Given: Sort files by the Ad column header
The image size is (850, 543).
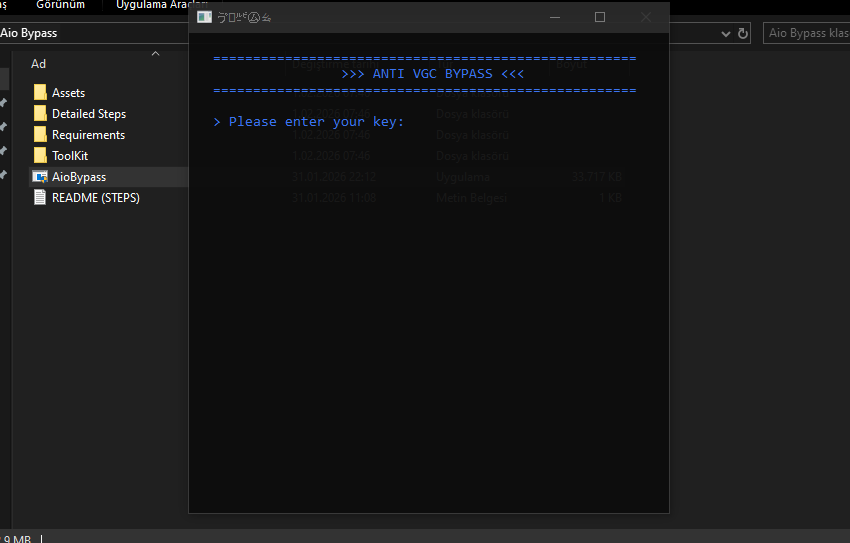Looking at the screenshot, I should point(38,64).
